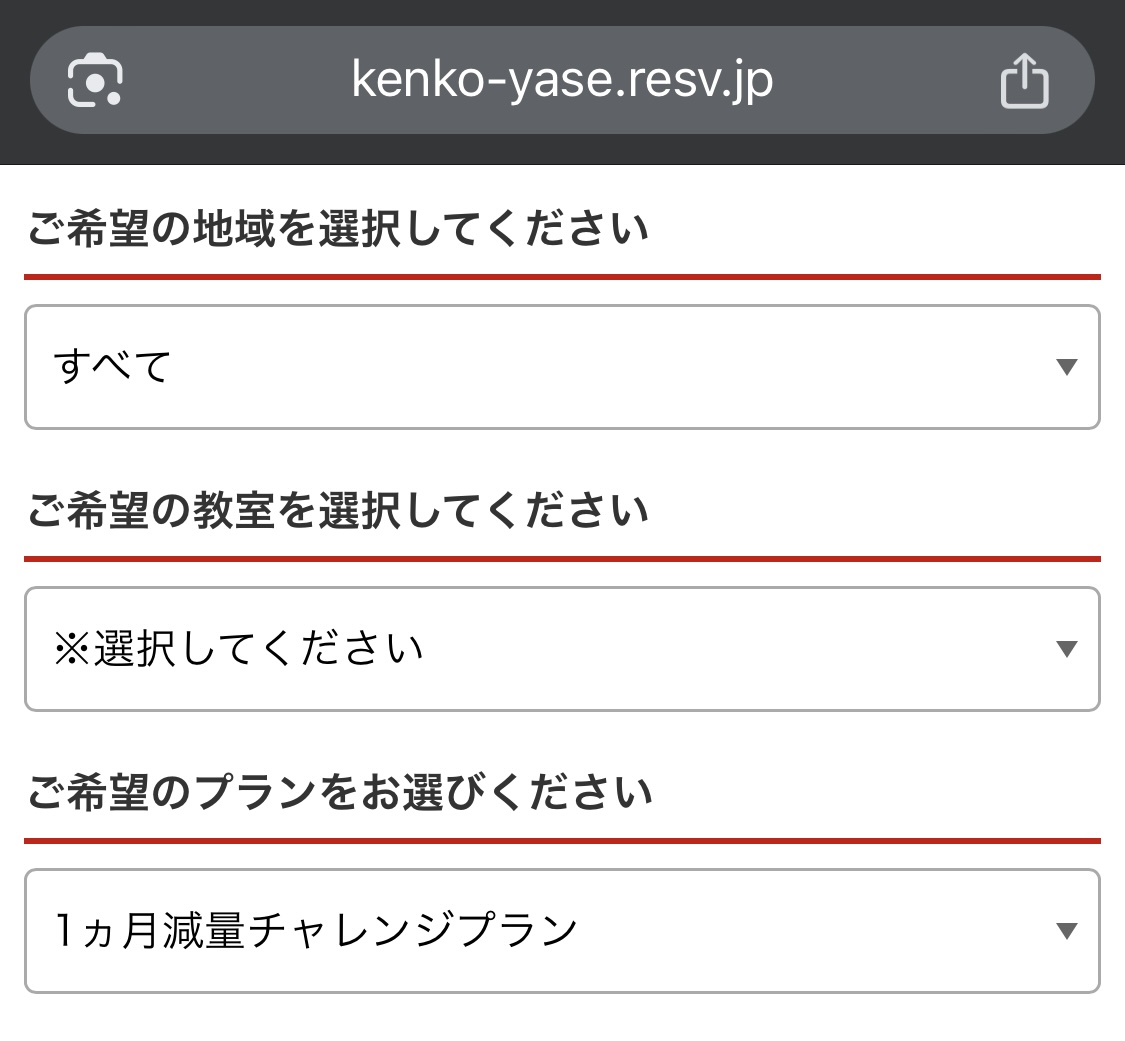The image size is (1125, 1041).
Task: Click the kenko-yase.resv.jp URL text
Action: (562, 80)
